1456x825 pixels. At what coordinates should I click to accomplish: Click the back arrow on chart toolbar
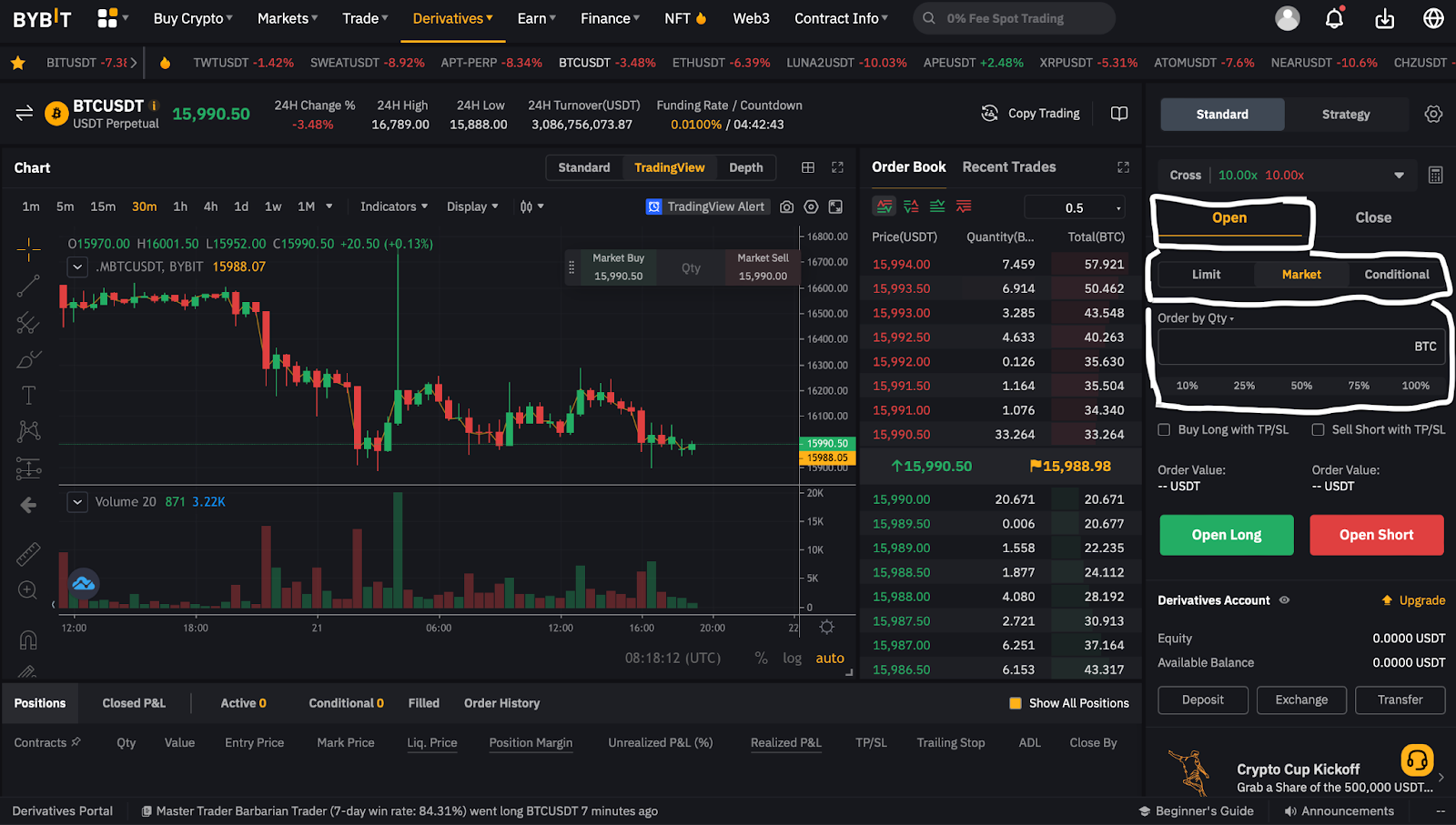pyautogui.click(x=28, y=505)
